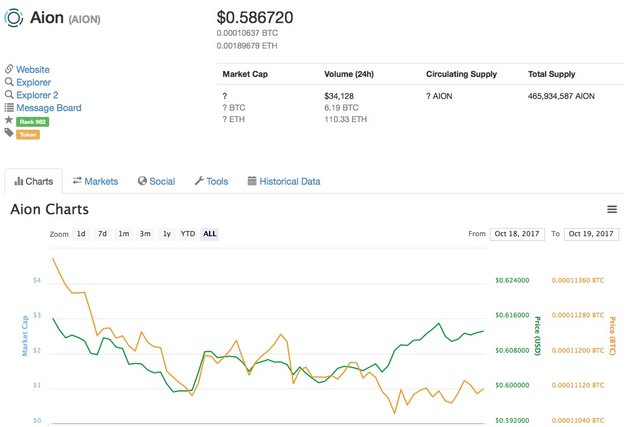Click the Market Cap axis label
The image size is (640, 427).
pos(25,336)
